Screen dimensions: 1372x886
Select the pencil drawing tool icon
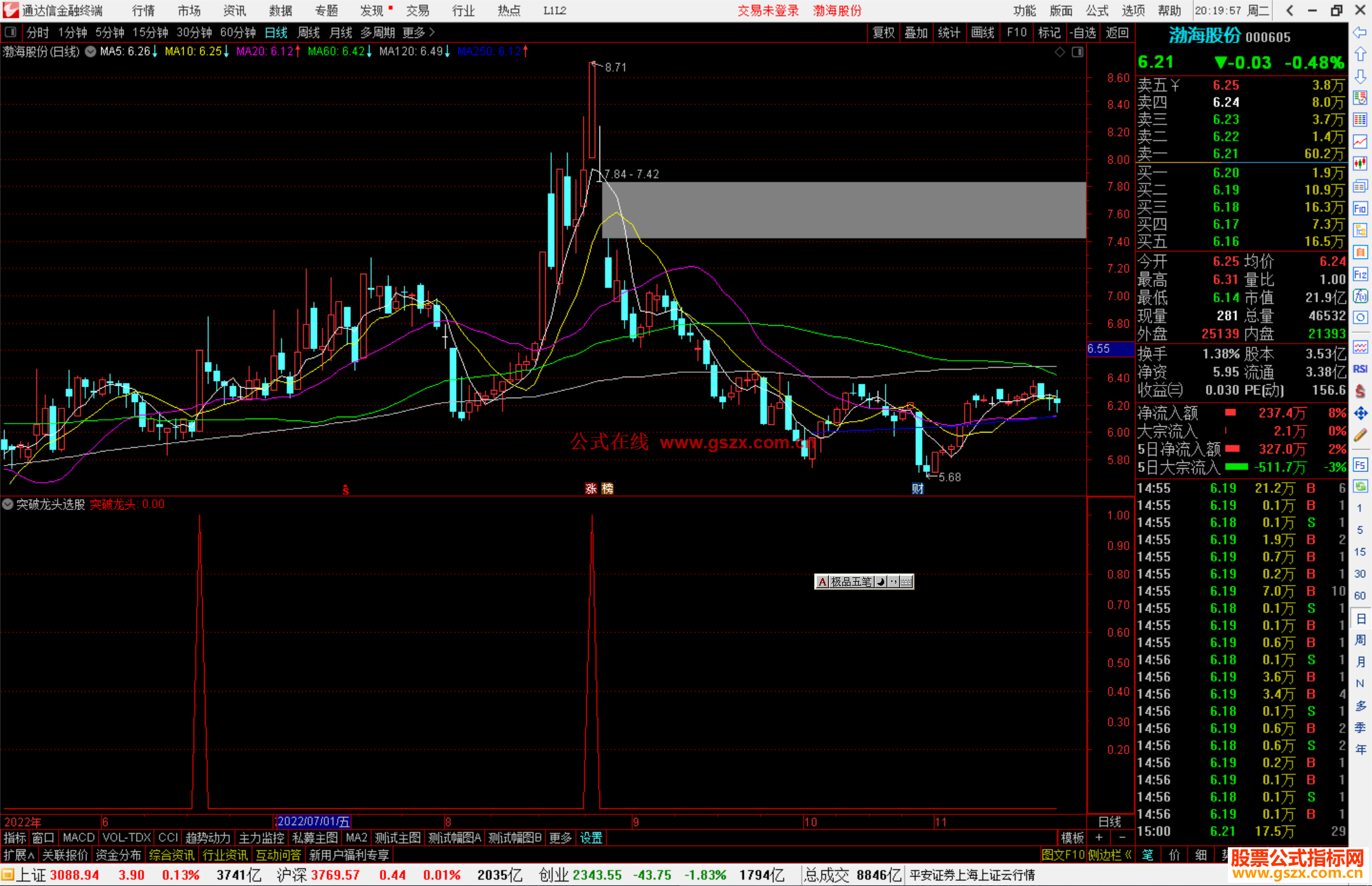1360,435
